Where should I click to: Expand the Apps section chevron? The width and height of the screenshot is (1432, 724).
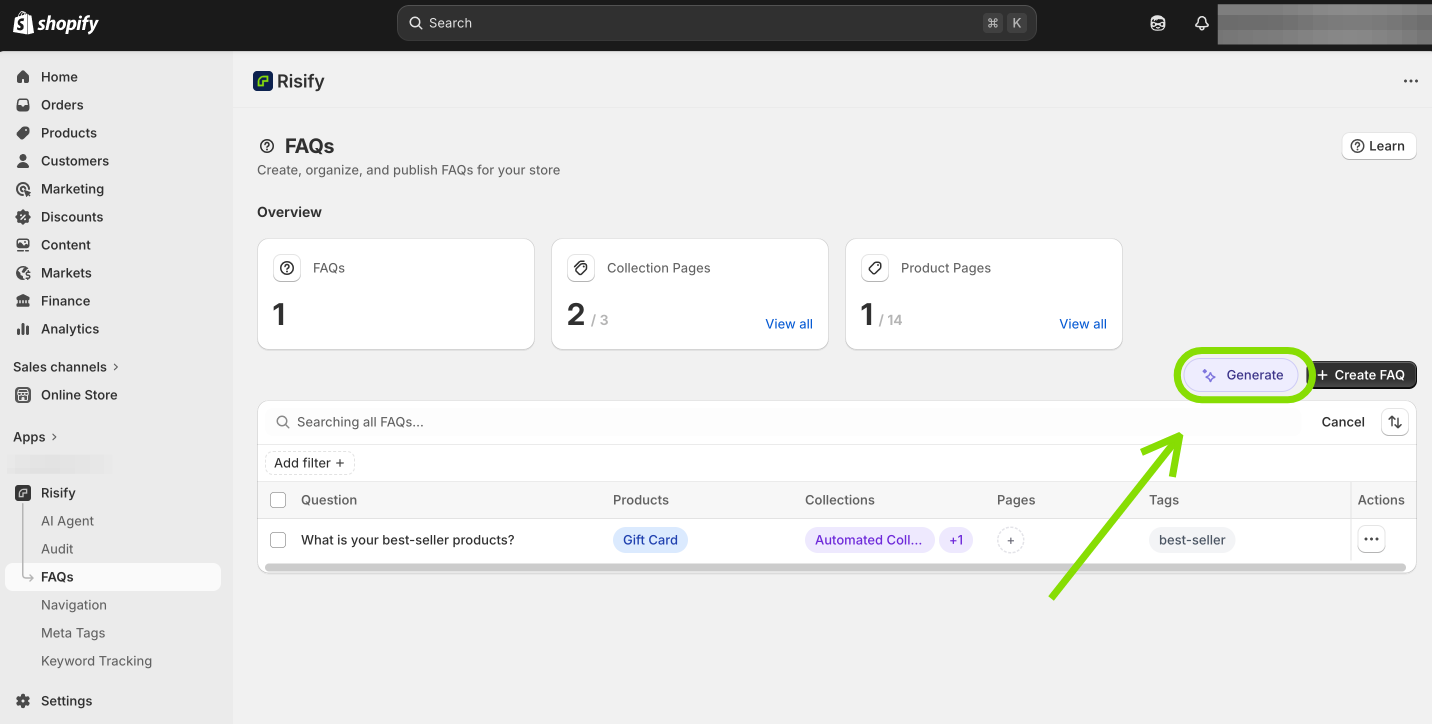pos(54,437)
